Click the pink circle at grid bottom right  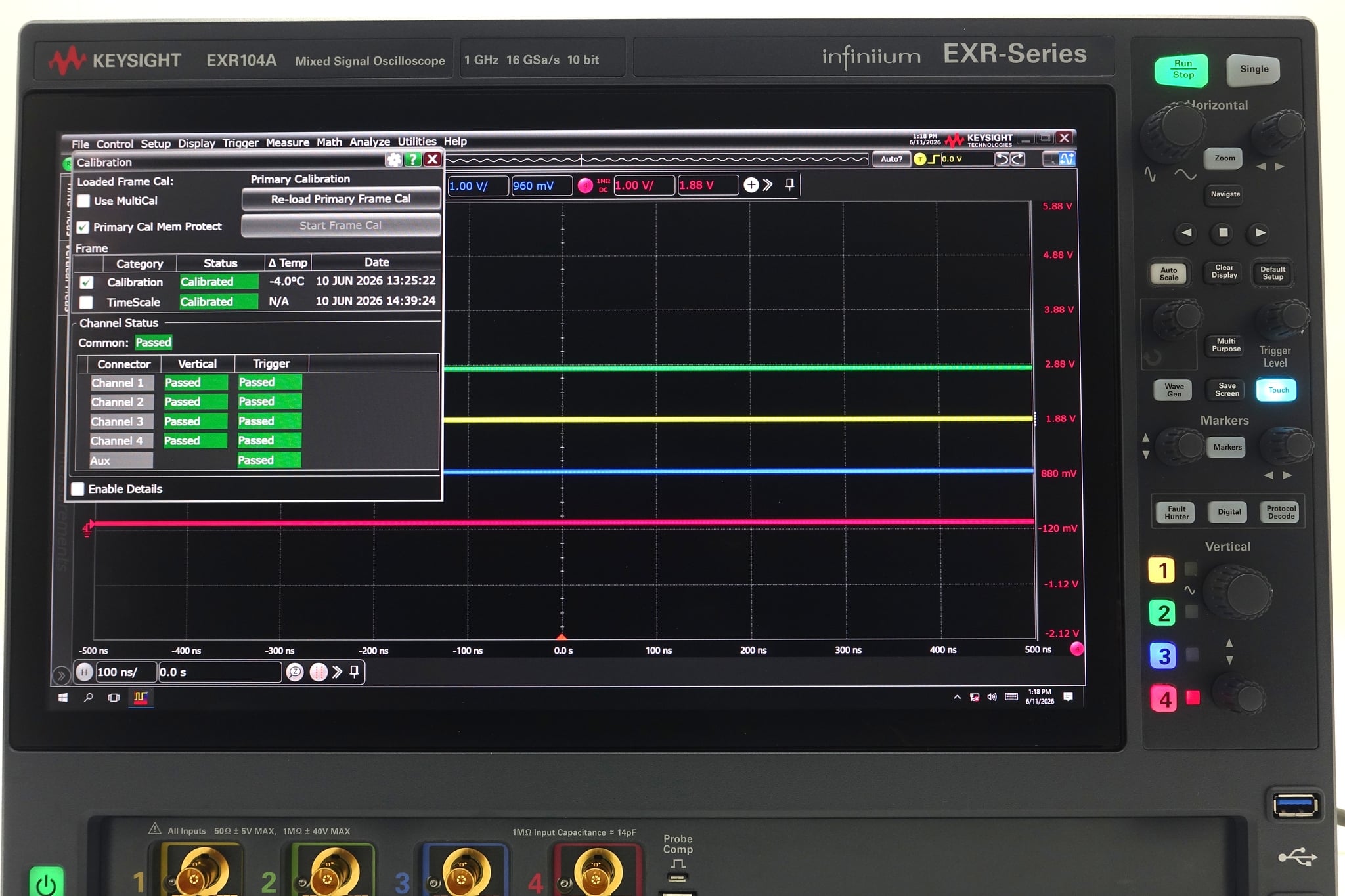pyautogui.click(x=1077, y=649)
